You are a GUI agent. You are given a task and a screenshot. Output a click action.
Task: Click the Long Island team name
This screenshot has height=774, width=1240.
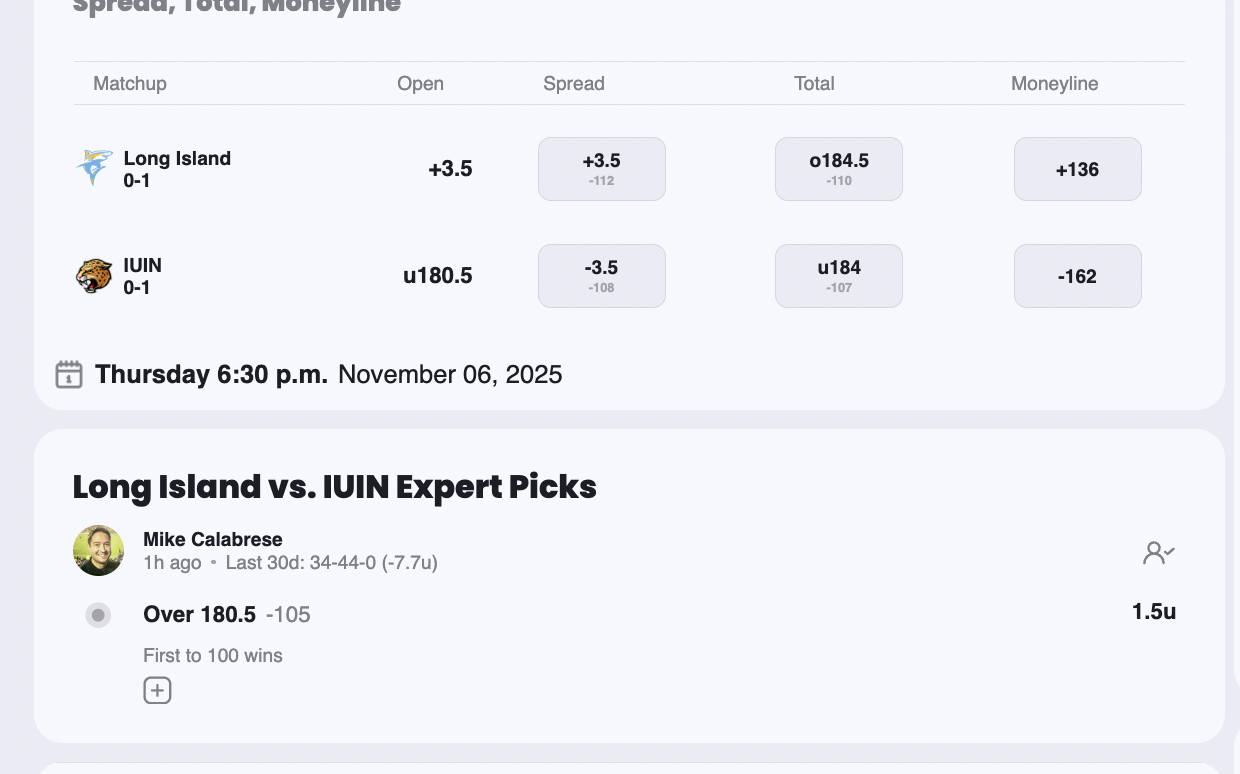click(x=177, y=158)
